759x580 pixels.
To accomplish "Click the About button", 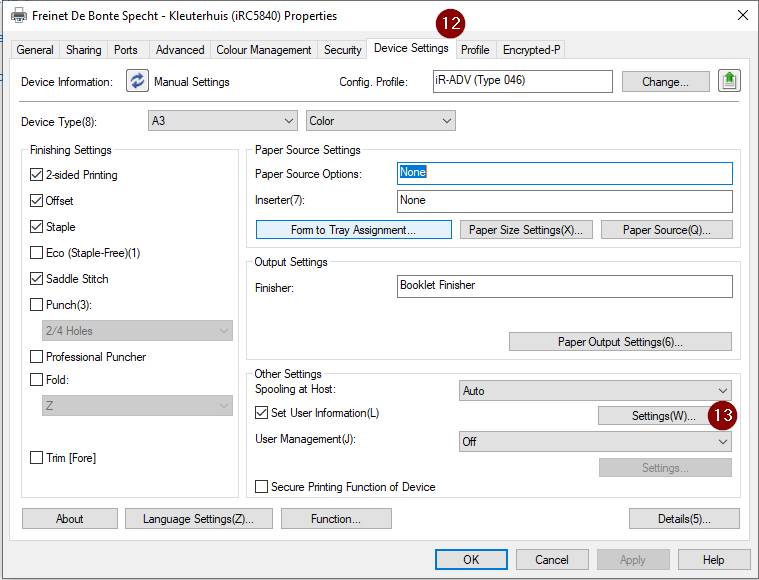I will pos(70,519).
